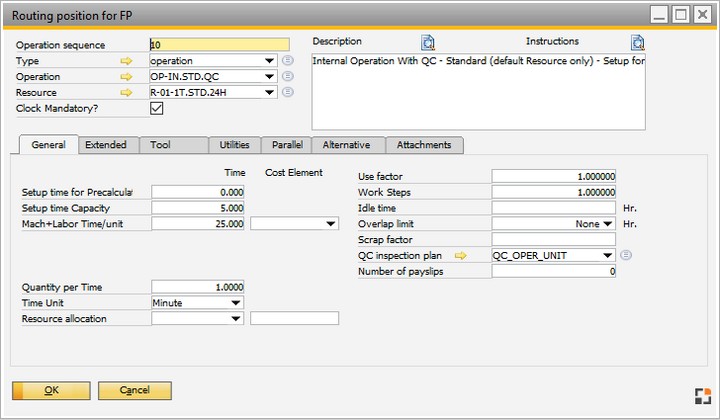
Task: Expand the Time Unit dropdown
Action: click(235, 303)
